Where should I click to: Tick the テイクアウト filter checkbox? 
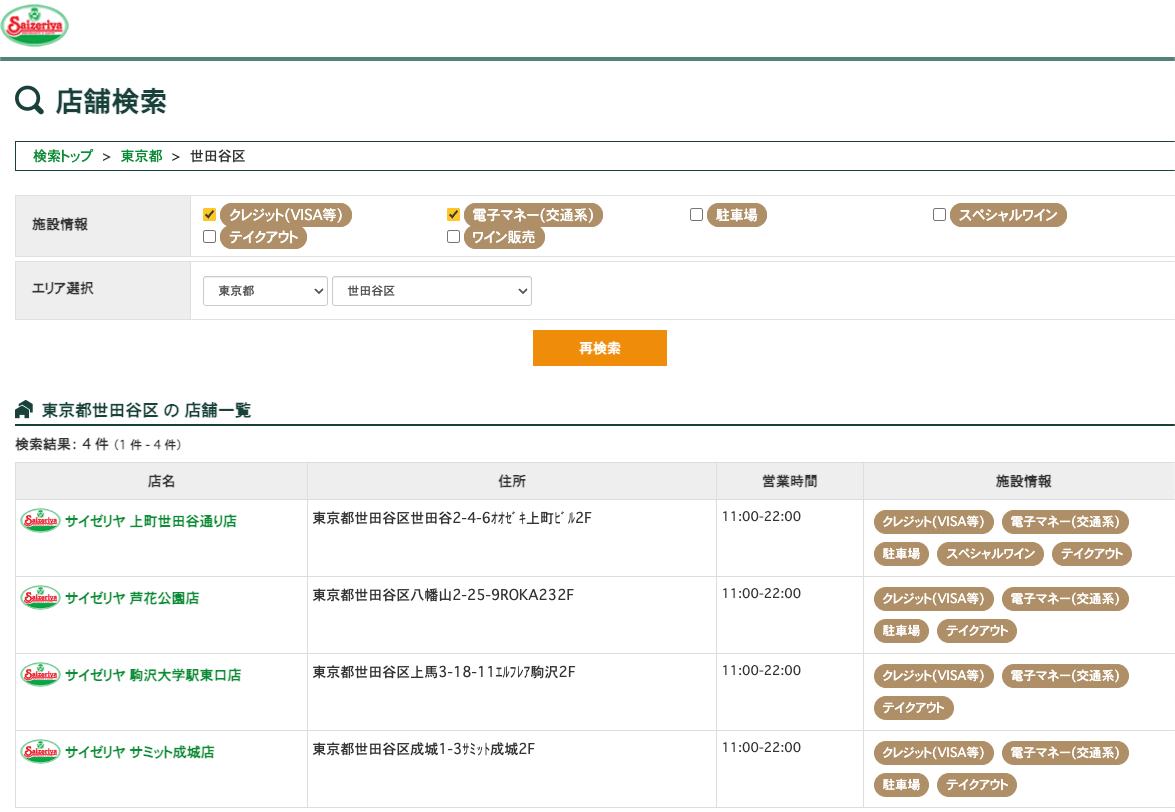[x=209, y=237]
